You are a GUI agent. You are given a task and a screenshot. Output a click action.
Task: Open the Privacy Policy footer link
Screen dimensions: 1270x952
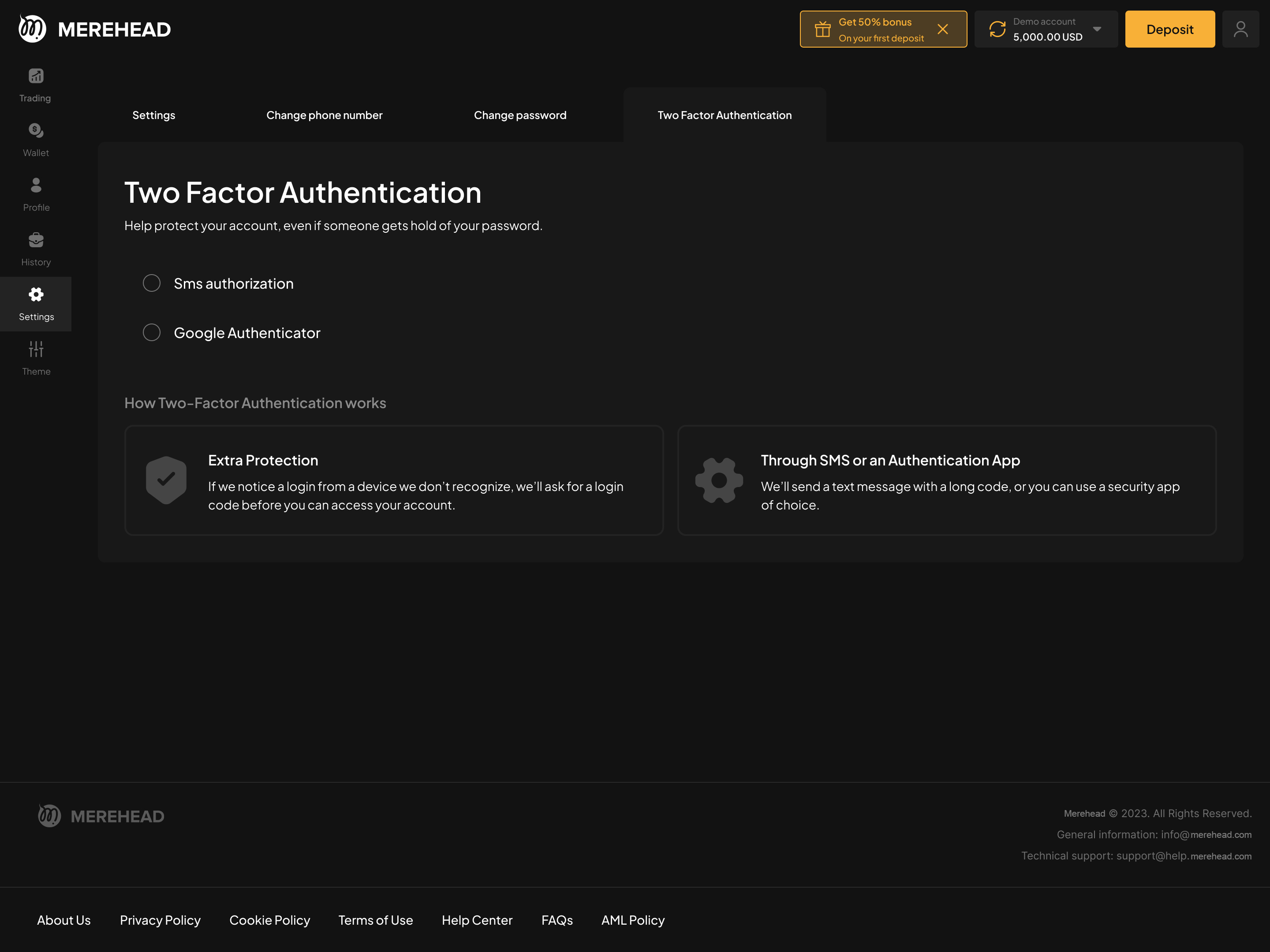[160, 920]
